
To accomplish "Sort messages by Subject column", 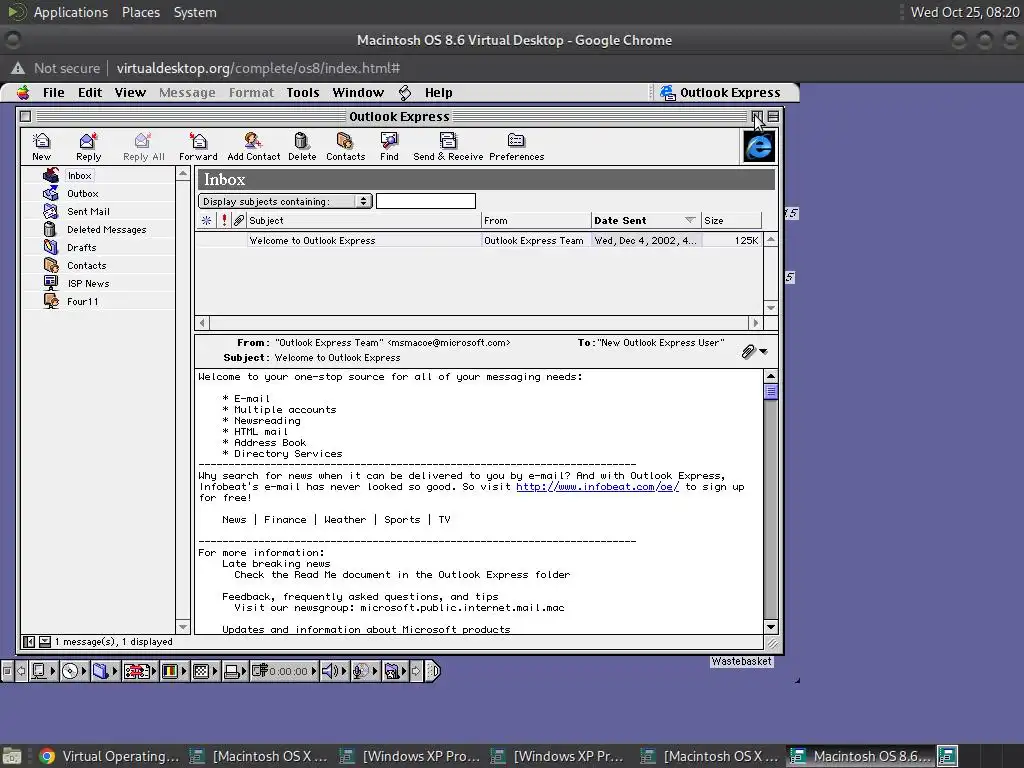I will (364, 221).
